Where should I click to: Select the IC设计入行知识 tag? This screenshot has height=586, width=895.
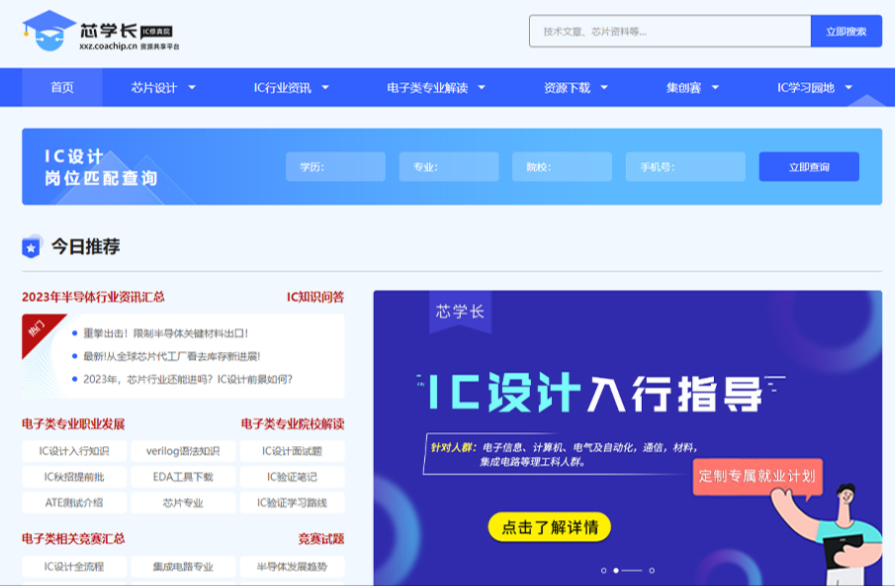pos(74,451)
